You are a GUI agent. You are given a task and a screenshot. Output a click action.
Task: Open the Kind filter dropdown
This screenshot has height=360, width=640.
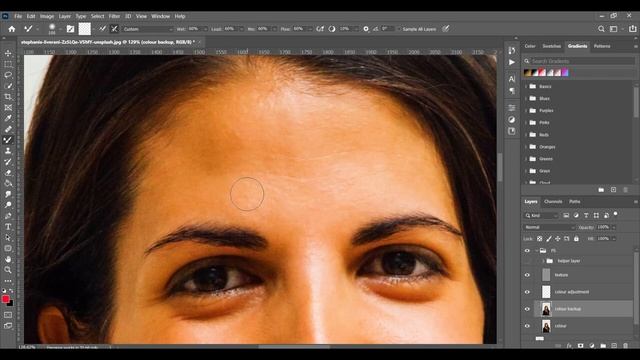point(541,216)
